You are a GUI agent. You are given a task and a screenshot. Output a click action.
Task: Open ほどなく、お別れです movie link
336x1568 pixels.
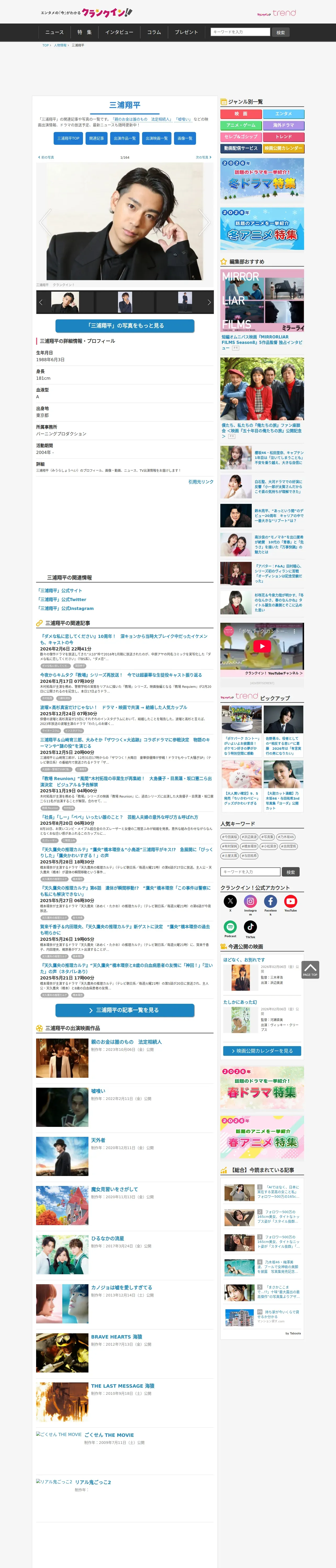coord(244,960)
